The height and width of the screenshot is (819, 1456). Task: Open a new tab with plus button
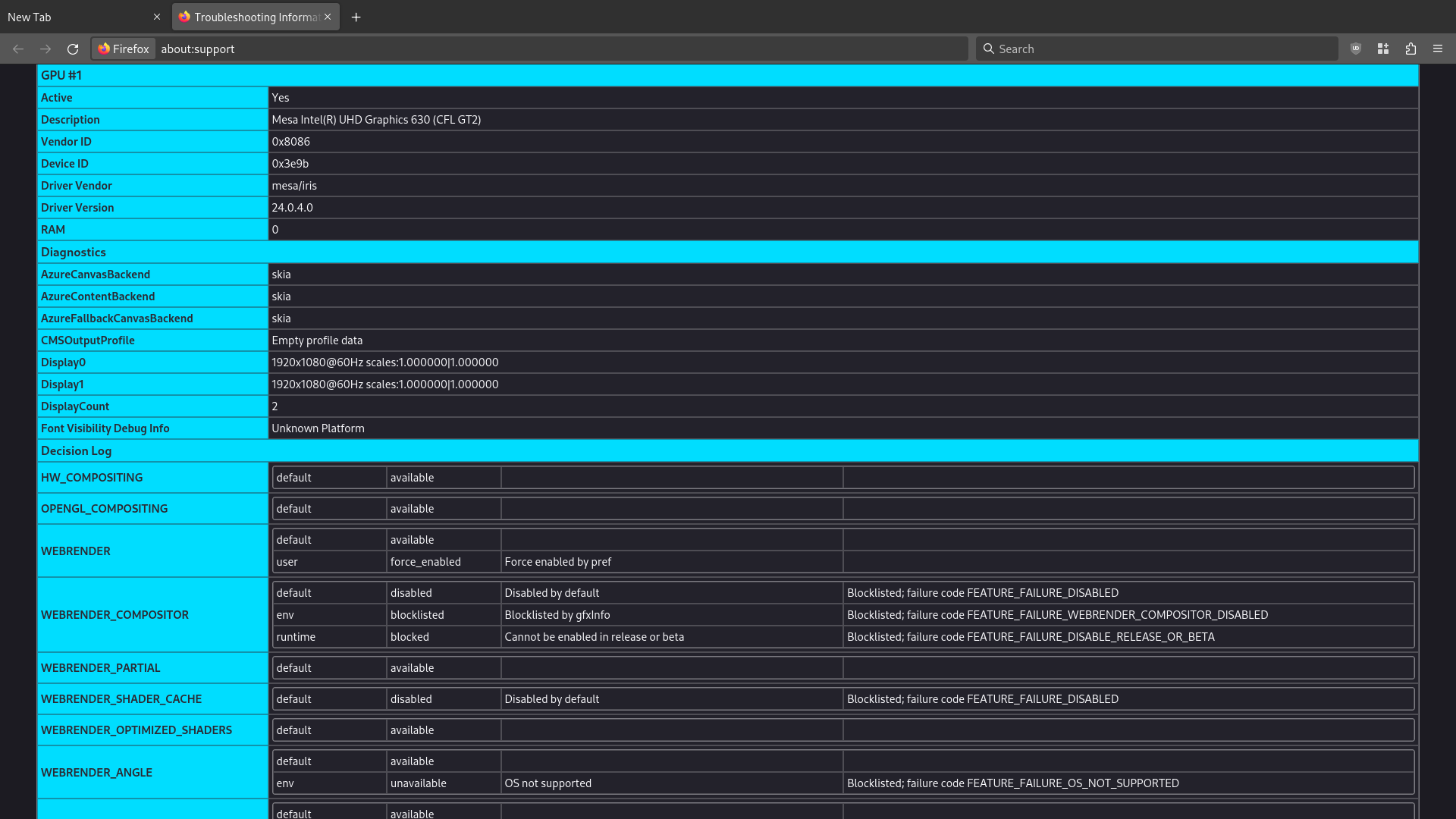click(356, 17)
